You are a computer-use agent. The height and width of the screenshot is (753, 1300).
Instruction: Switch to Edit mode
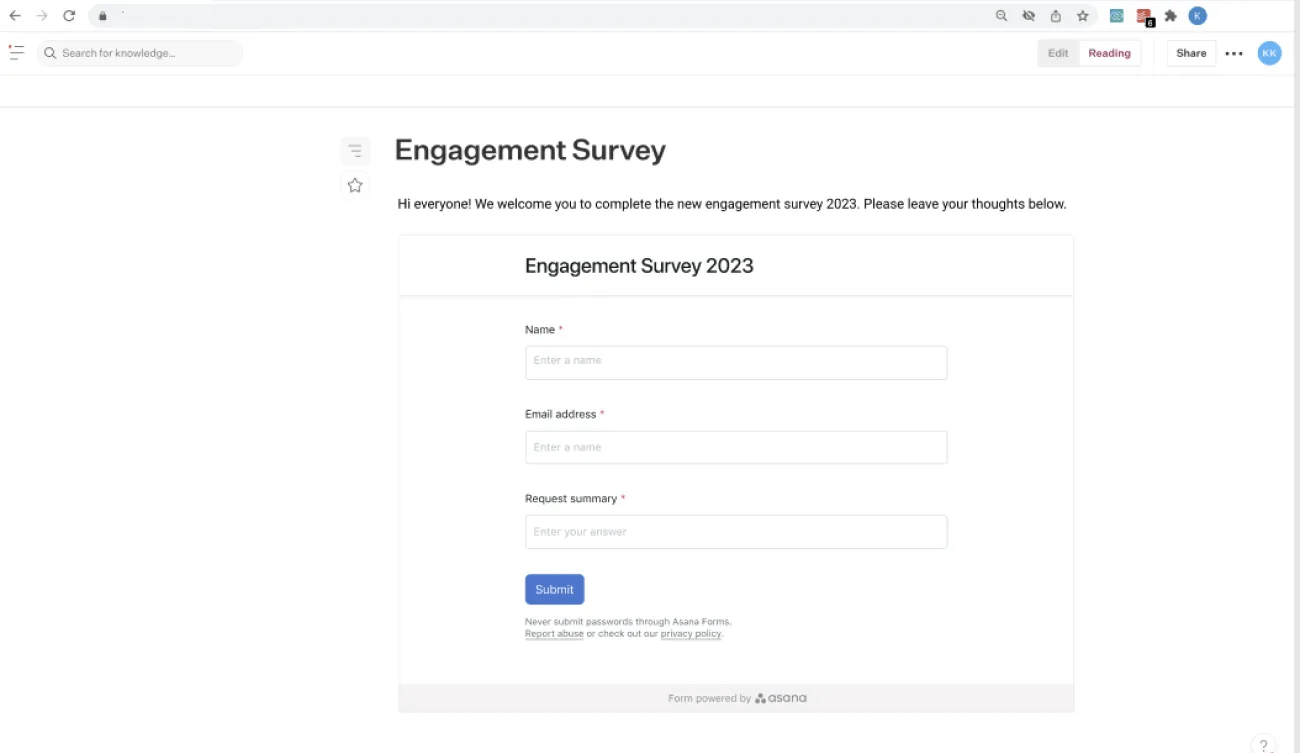(1058, 53)
